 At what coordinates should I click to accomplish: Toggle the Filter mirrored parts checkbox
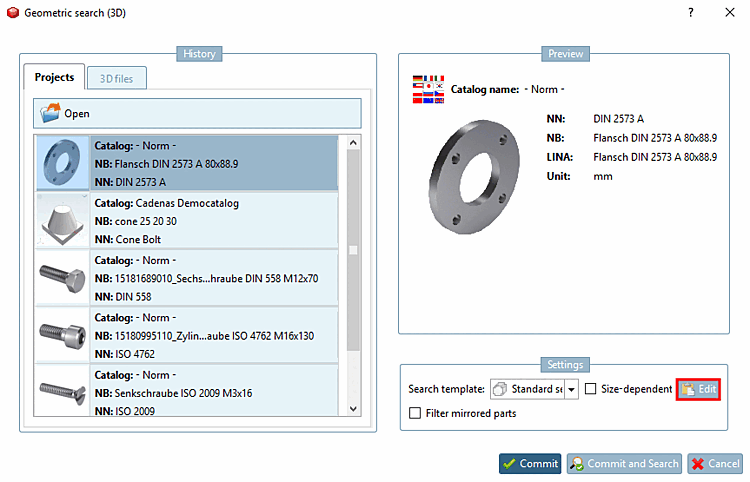pyautogui.click(x=415, y=413)
